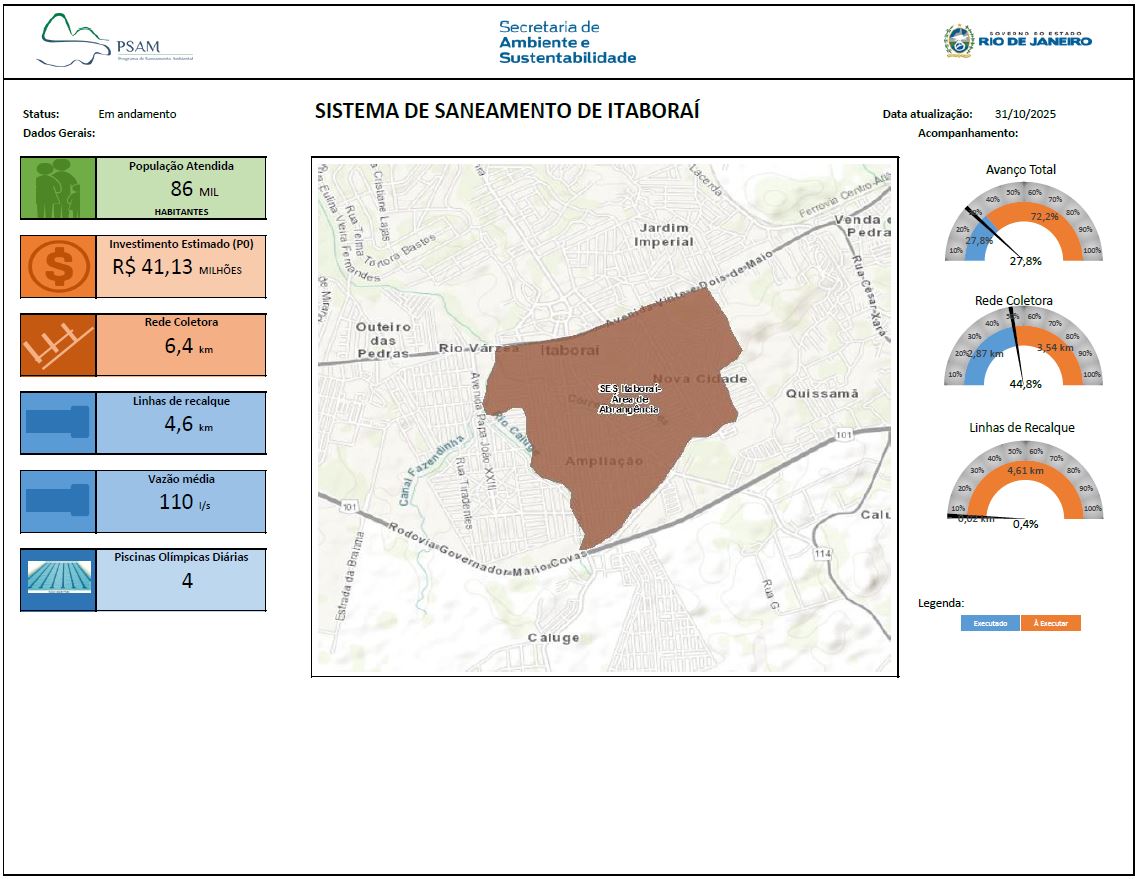Viewport: 1140px width, 879px height.
Task: Click the Em andamento status text
Action: (137, 114)
